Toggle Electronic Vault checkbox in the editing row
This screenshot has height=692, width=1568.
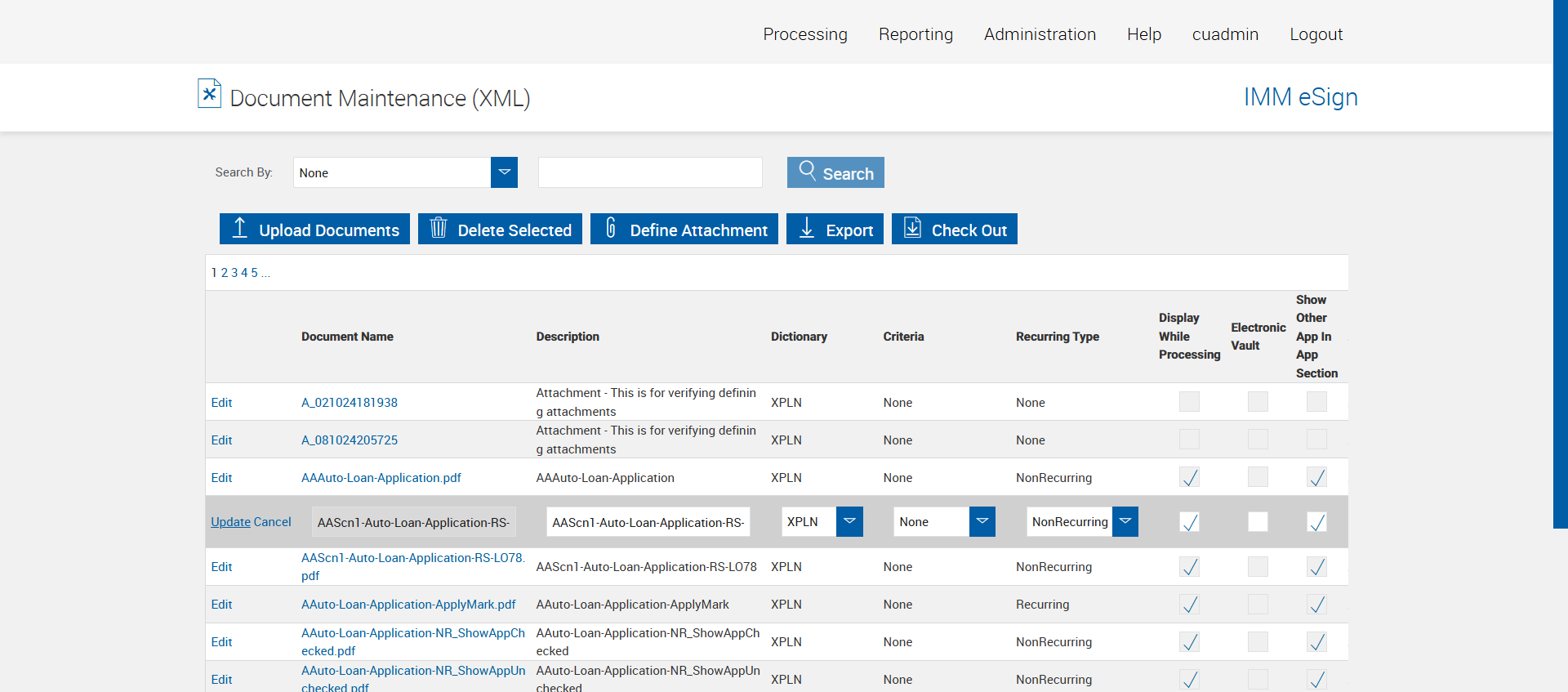(x=1258, y=522)
